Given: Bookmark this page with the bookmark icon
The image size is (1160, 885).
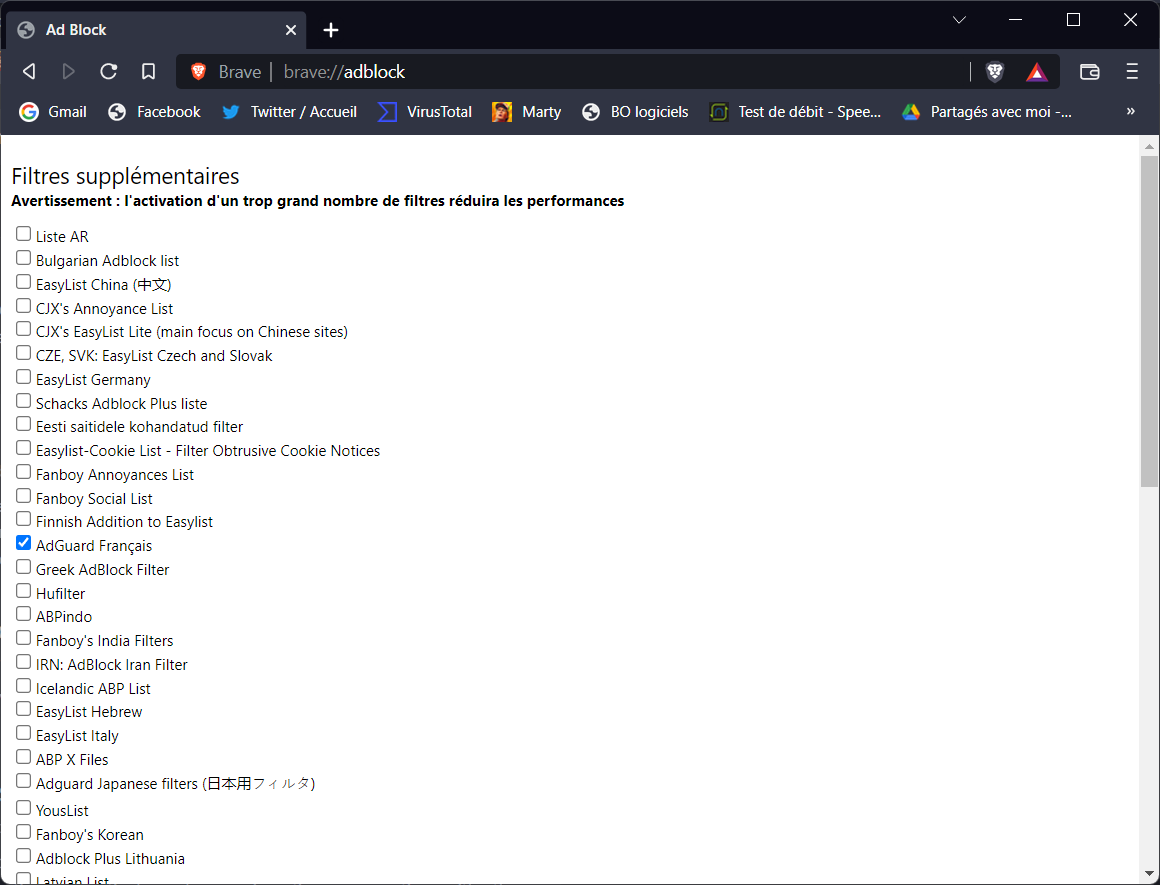Looking at the screenshot, I should click(149, 72).
